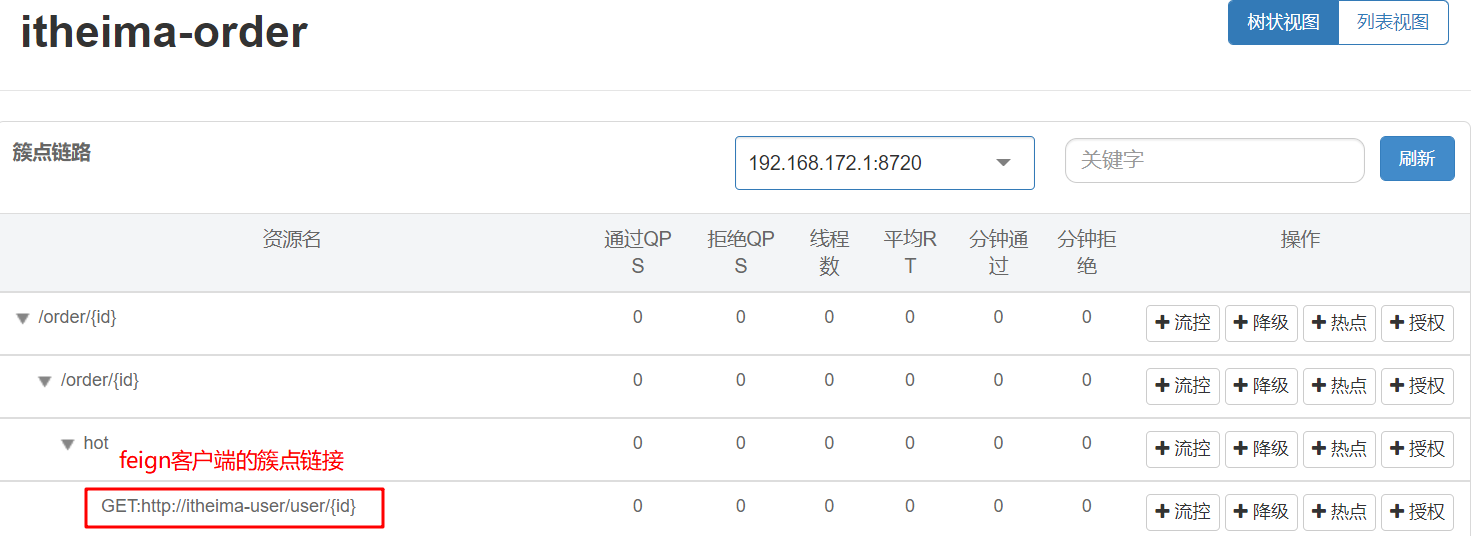Open the 192.168.172.1:8720 machine dropdown
1473x536 pixels.
[884, 163]
